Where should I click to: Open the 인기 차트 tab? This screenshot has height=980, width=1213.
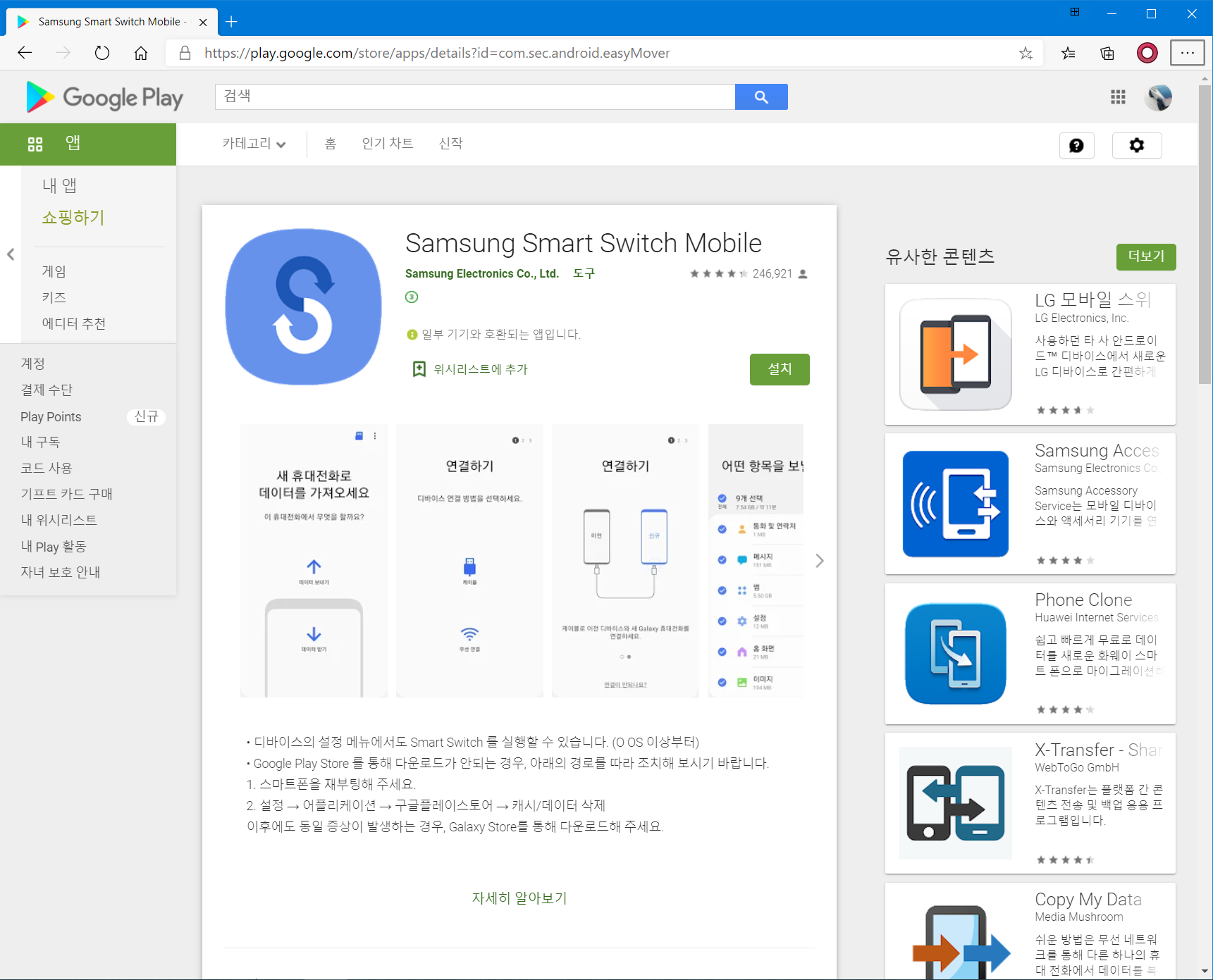[388, 144]
